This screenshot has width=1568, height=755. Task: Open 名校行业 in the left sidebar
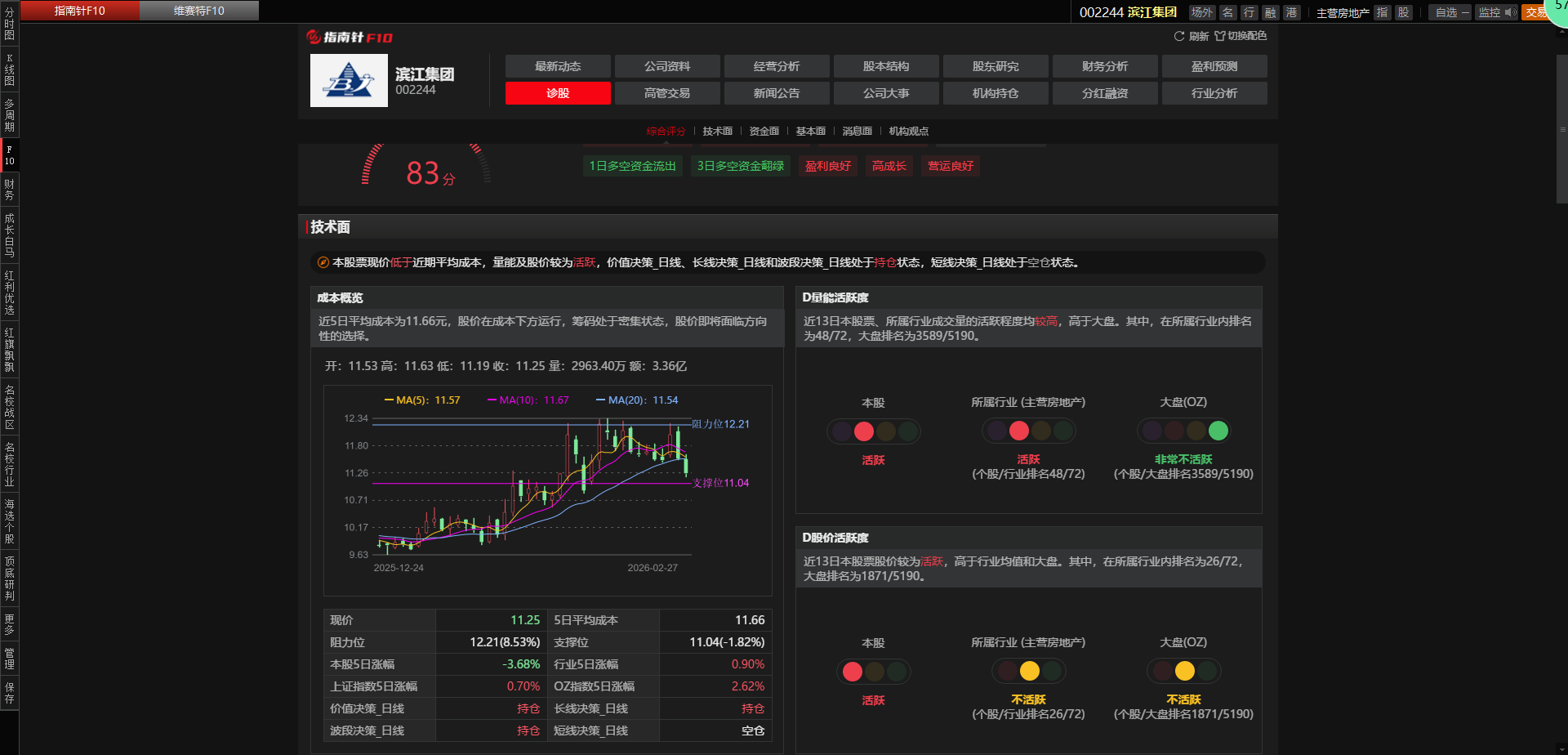click(x=9, y=464)
